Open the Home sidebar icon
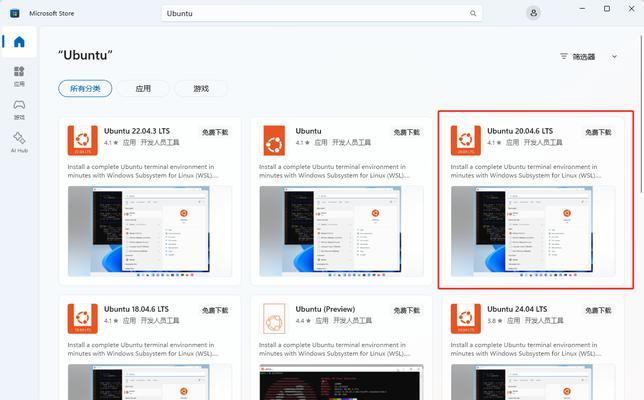The height and width of the screenshot is (400, 644). pos(19,41)
